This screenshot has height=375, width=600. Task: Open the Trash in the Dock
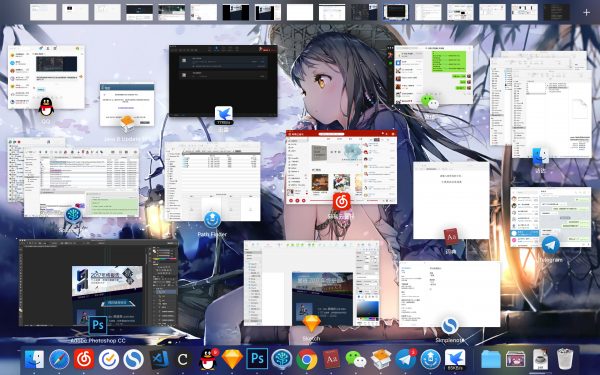565,359
